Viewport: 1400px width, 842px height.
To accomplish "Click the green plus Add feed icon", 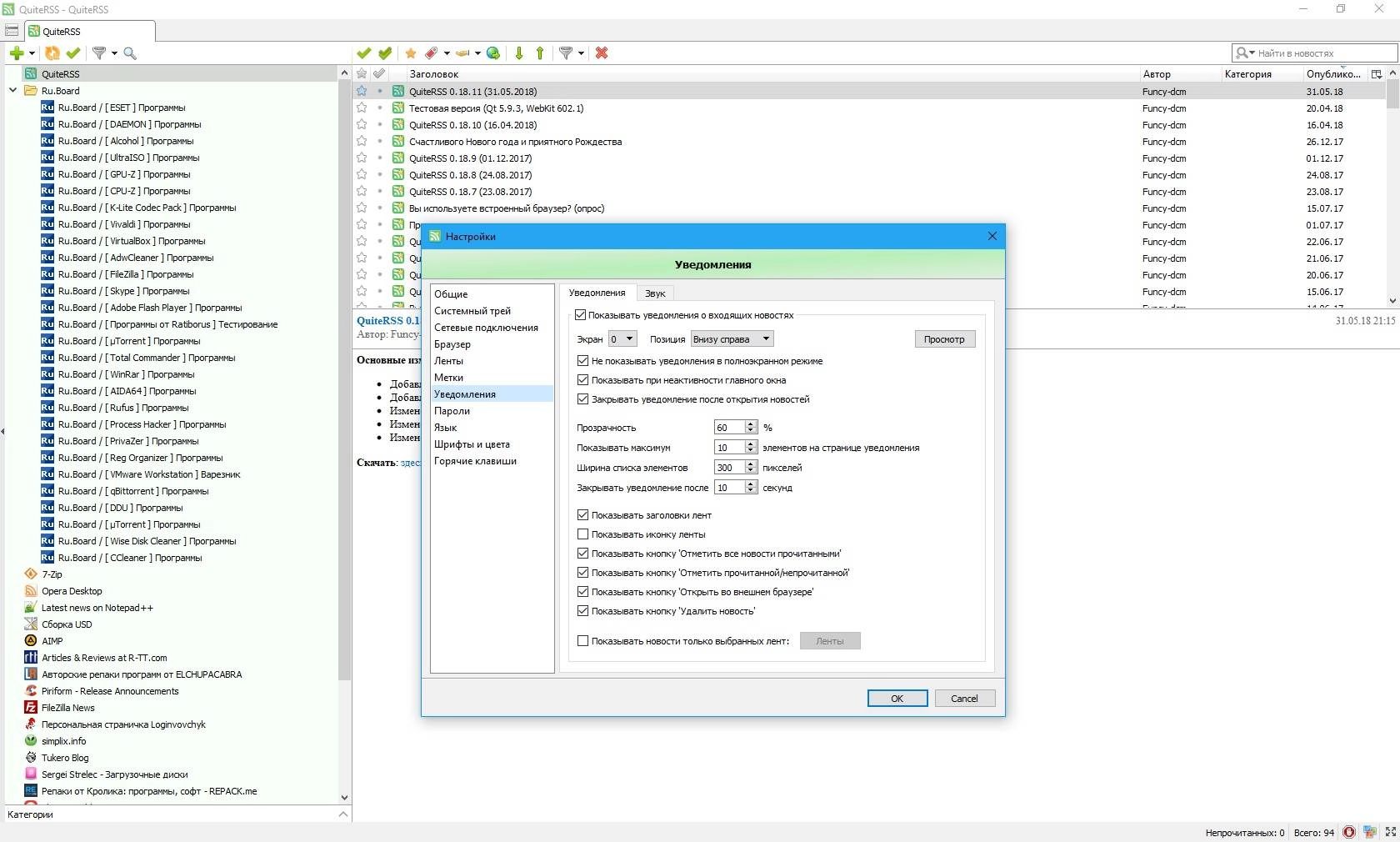I will [x=17, y=53].
